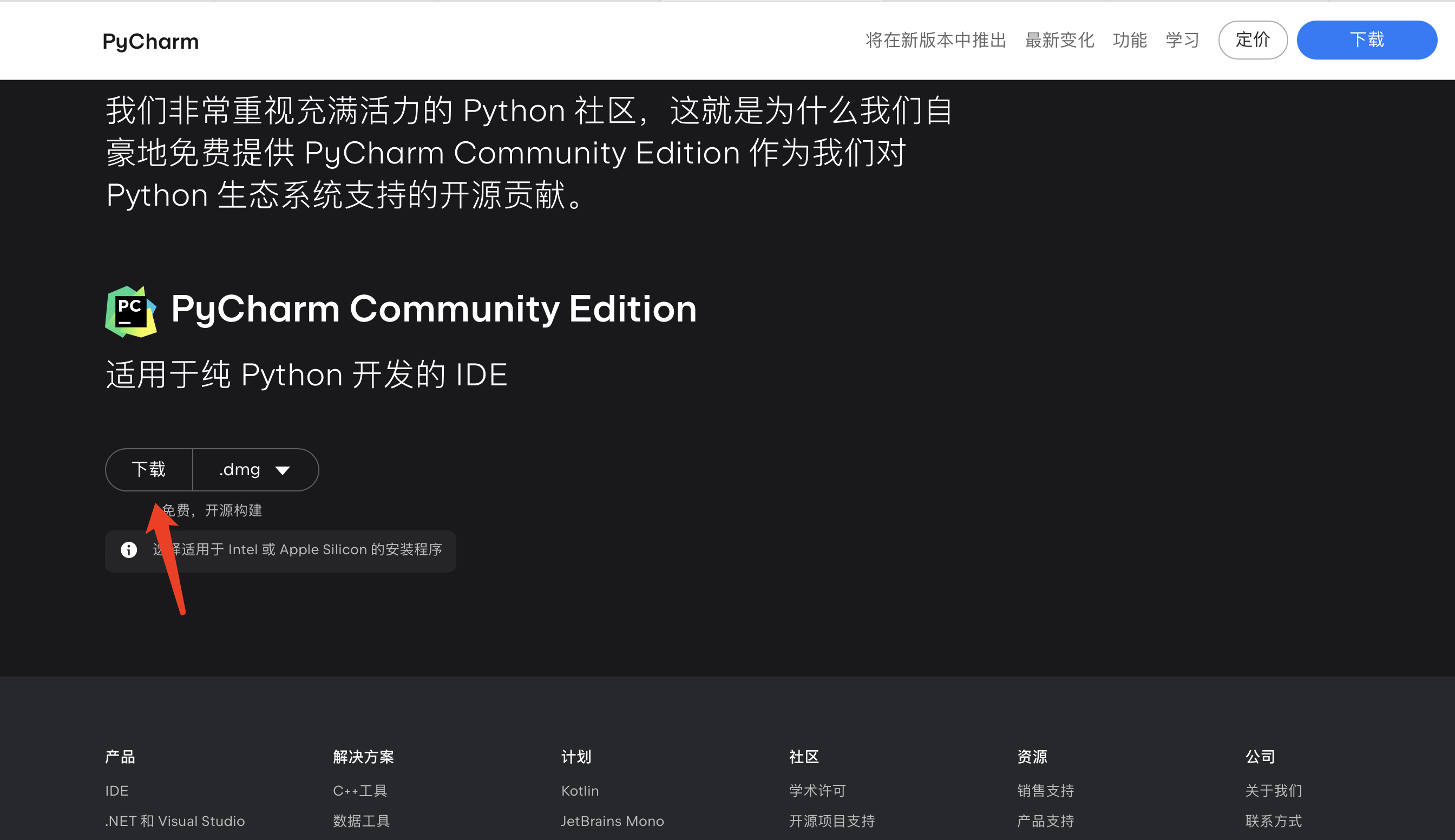Viewport: 1455px width, 840px height.
Task: Open the 学术许可 community link
Action: pyautogui.click(x=817, y=790)
